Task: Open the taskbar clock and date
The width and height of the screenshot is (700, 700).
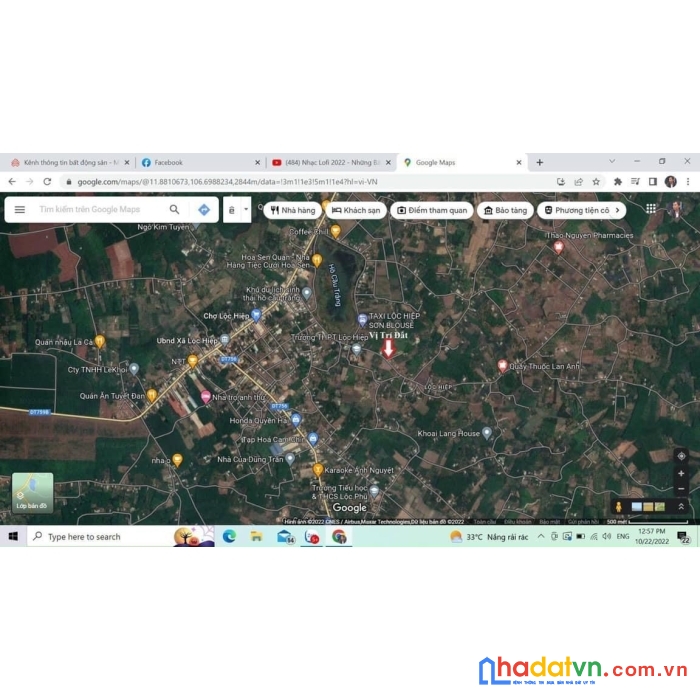Action: pos(652,536)
